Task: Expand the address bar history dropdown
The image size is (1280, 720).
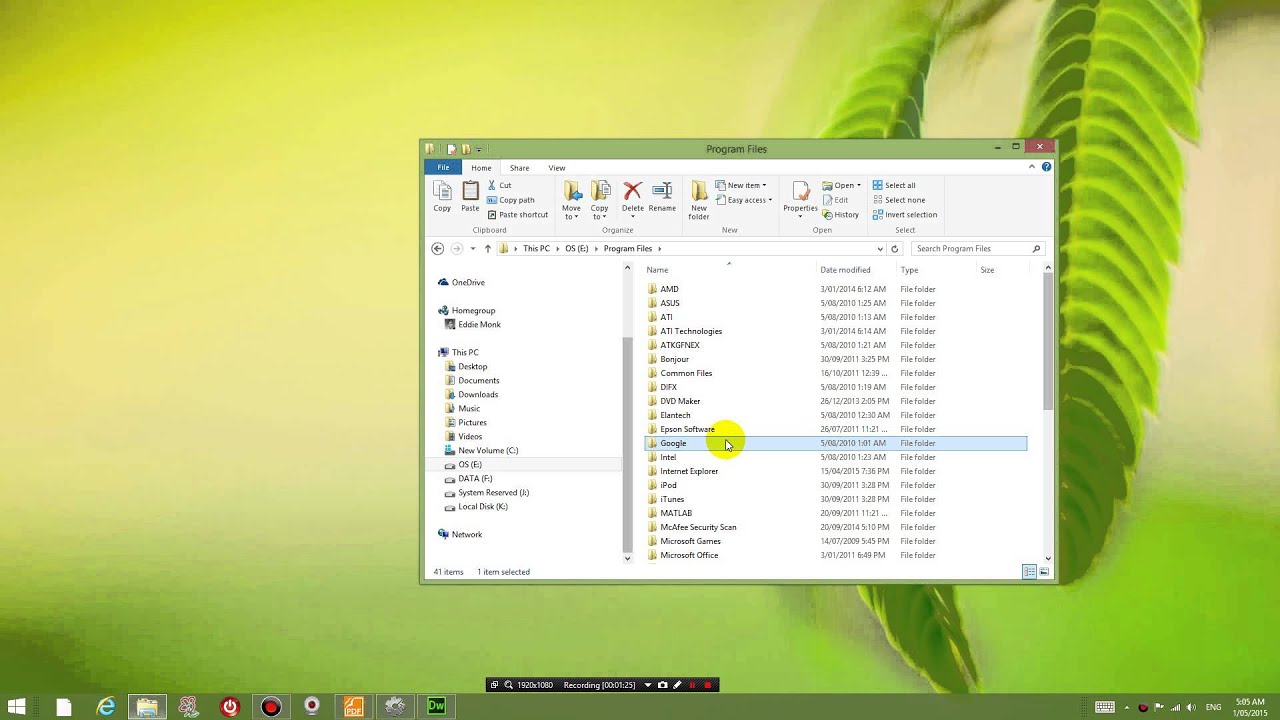Action: (x=880, y=249)
